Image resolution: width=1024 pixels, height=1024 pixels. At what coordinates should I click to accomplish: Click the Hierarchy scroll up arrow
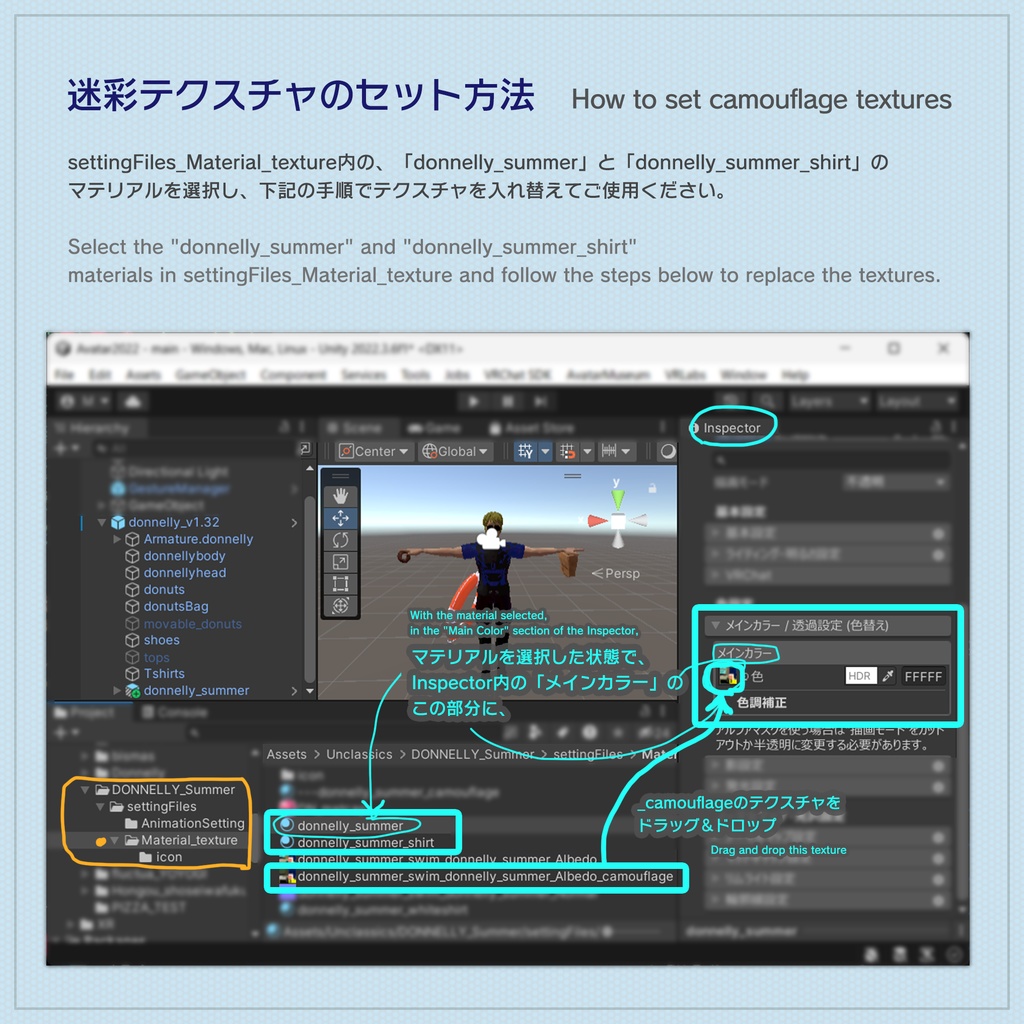310,468
